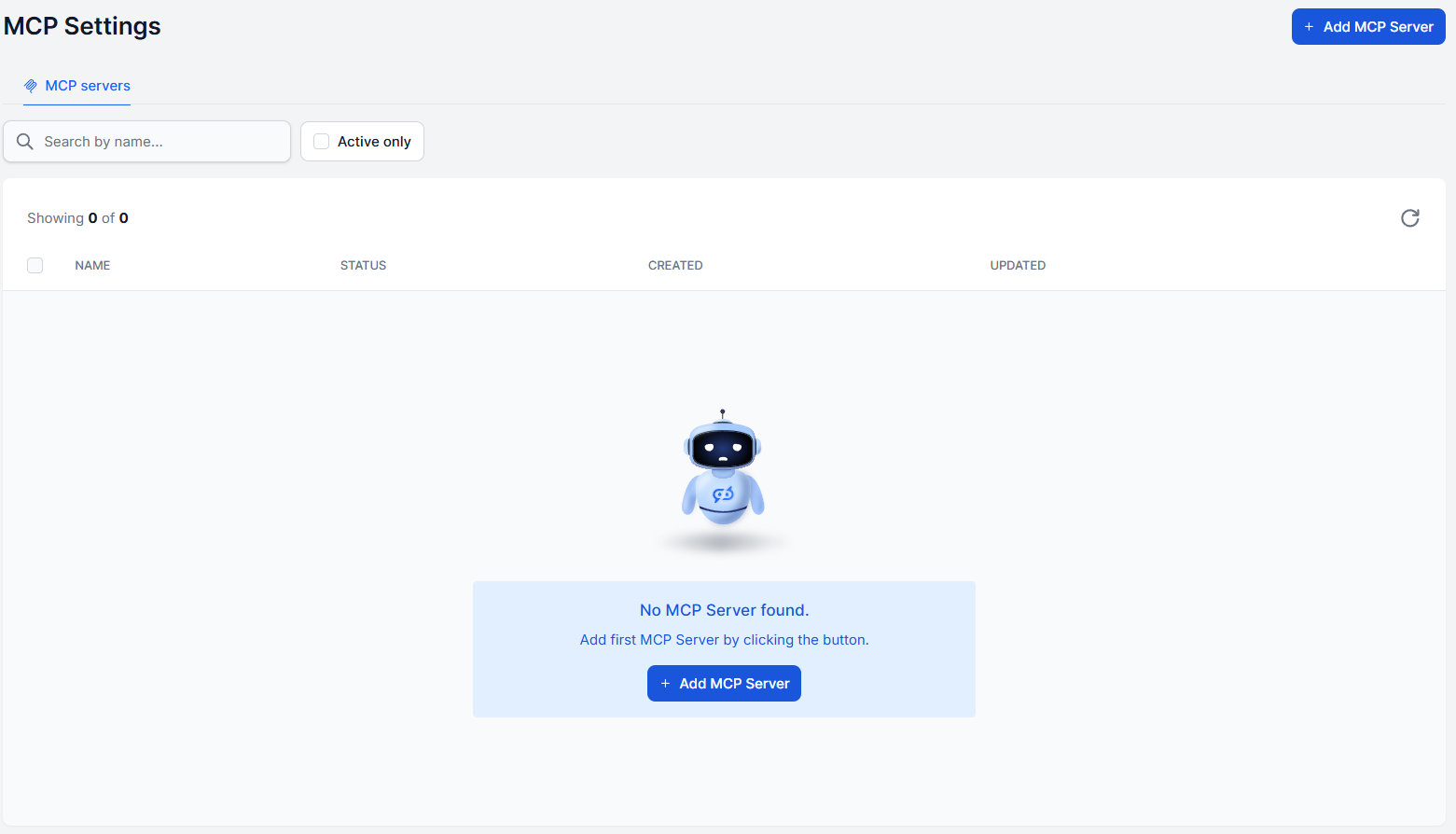
Task: Sort by the NAME column header
Action: [92, 266]
